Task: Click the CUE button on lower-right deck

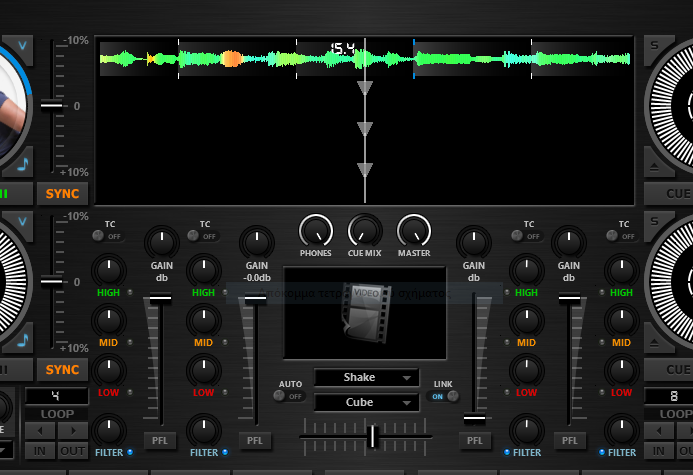Action: [x=668, y=369]
